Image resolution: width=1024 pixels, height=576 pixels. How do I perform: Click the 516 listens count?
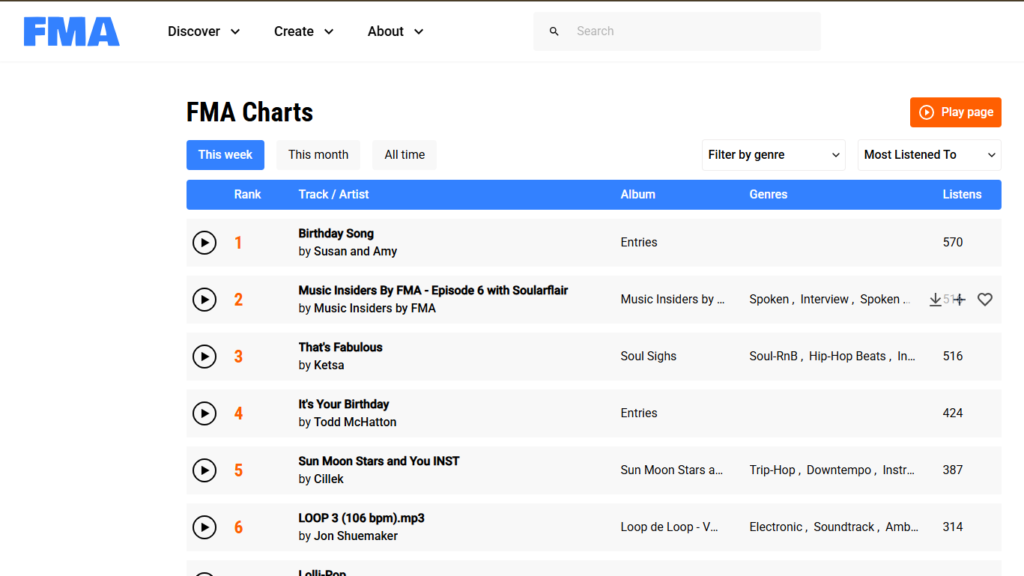952,356
